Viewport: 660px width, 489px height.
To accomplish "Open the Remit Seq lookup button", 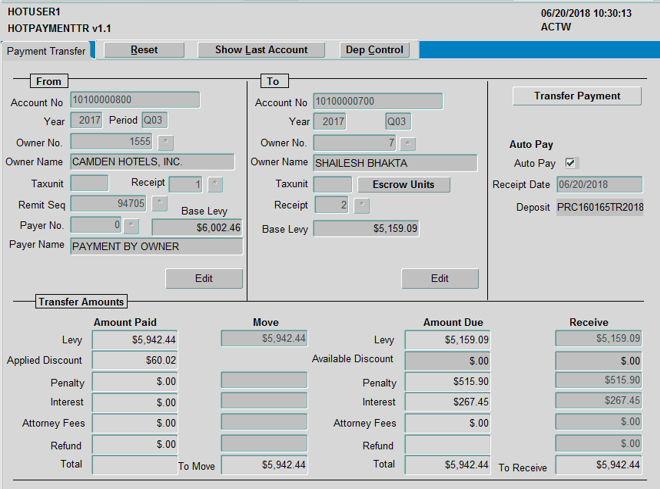I will [x=159, y=204].
